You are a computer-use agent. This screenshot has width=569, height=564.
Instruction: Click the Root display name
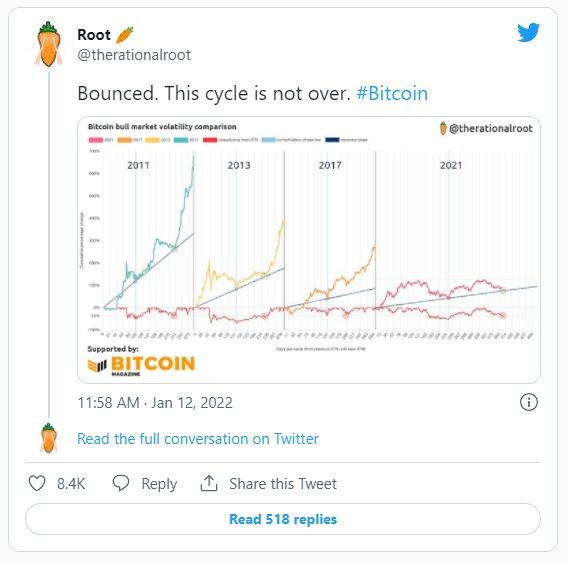point(94,35)
